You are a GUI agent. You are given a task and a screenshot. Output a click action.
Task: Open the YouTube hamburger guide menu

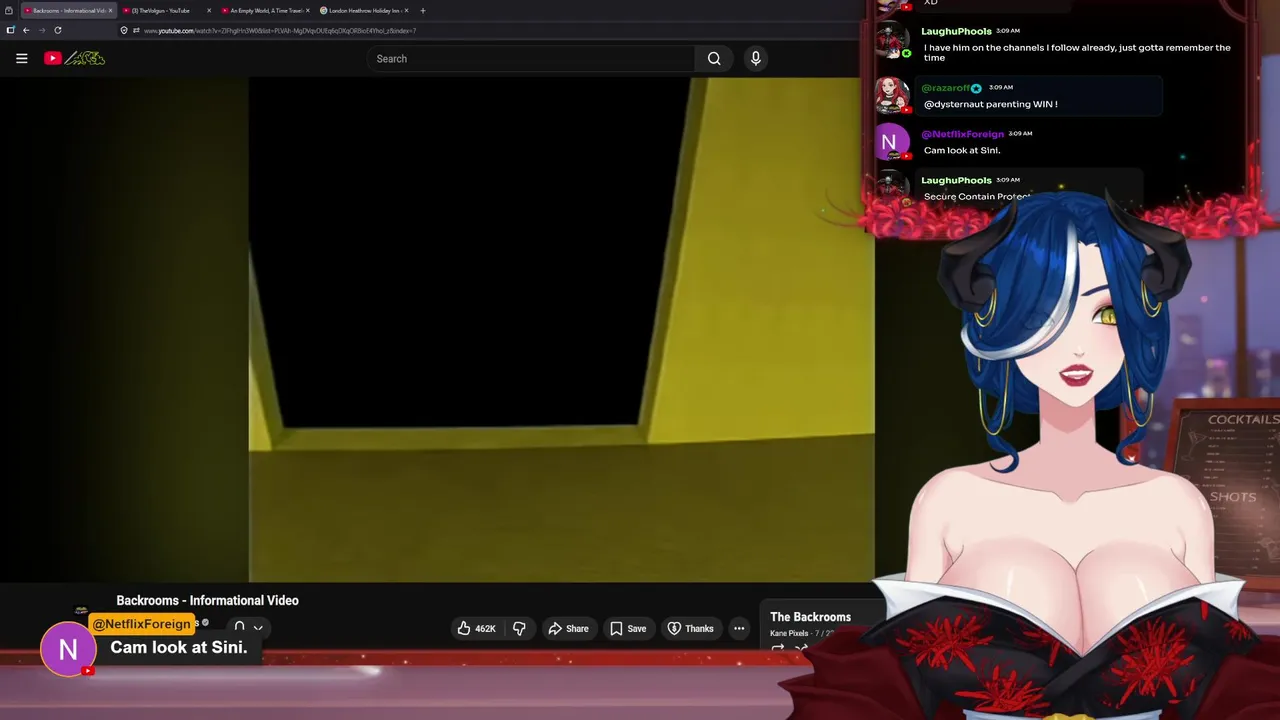click(21, 58)
